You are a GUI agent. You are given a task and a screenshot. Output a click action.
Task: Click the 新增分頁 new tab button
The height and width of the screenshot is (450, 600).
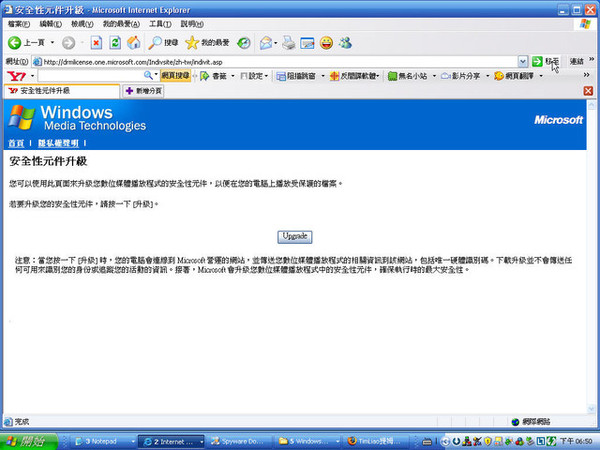point(143,91)
